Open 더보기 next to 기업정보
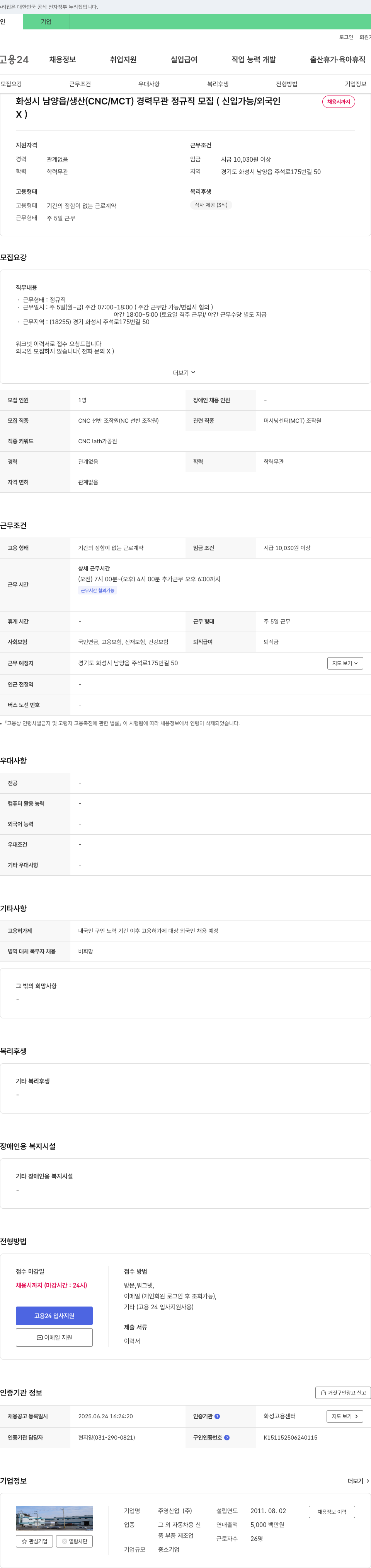 [358, 1480]
